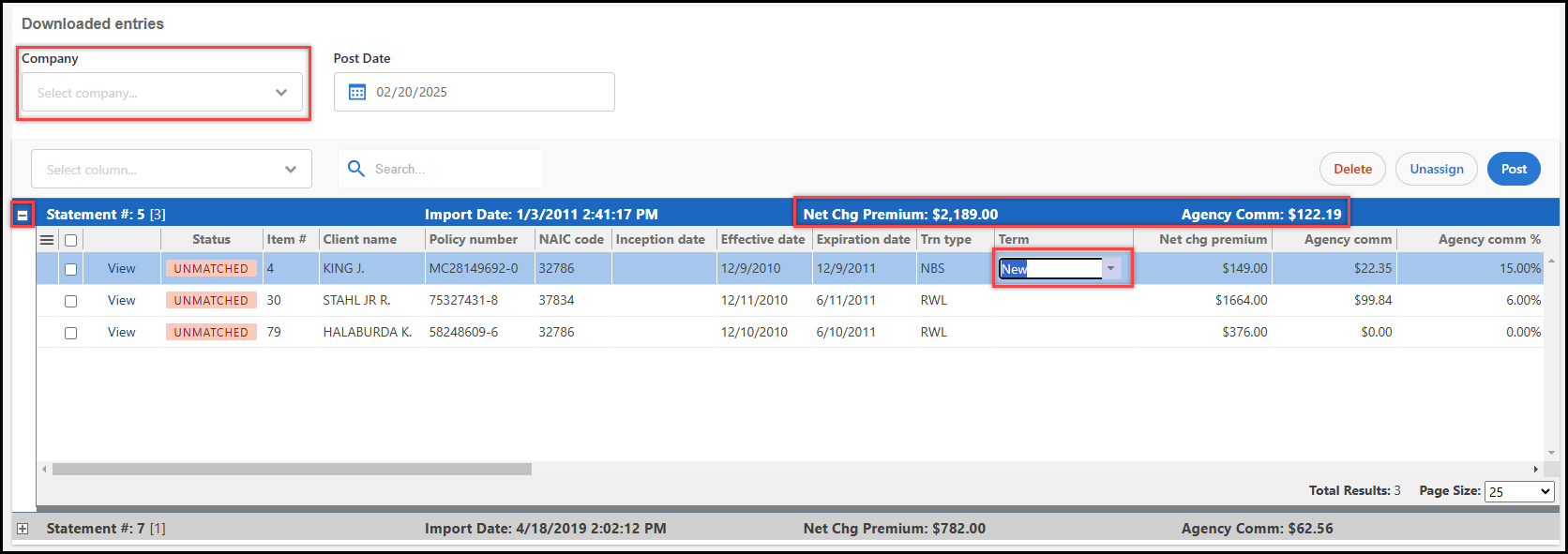This screenshot has width=1568, height=554.
Task: Click the horizontal scrollbar left arrow
Action: [x=44, y=469]
